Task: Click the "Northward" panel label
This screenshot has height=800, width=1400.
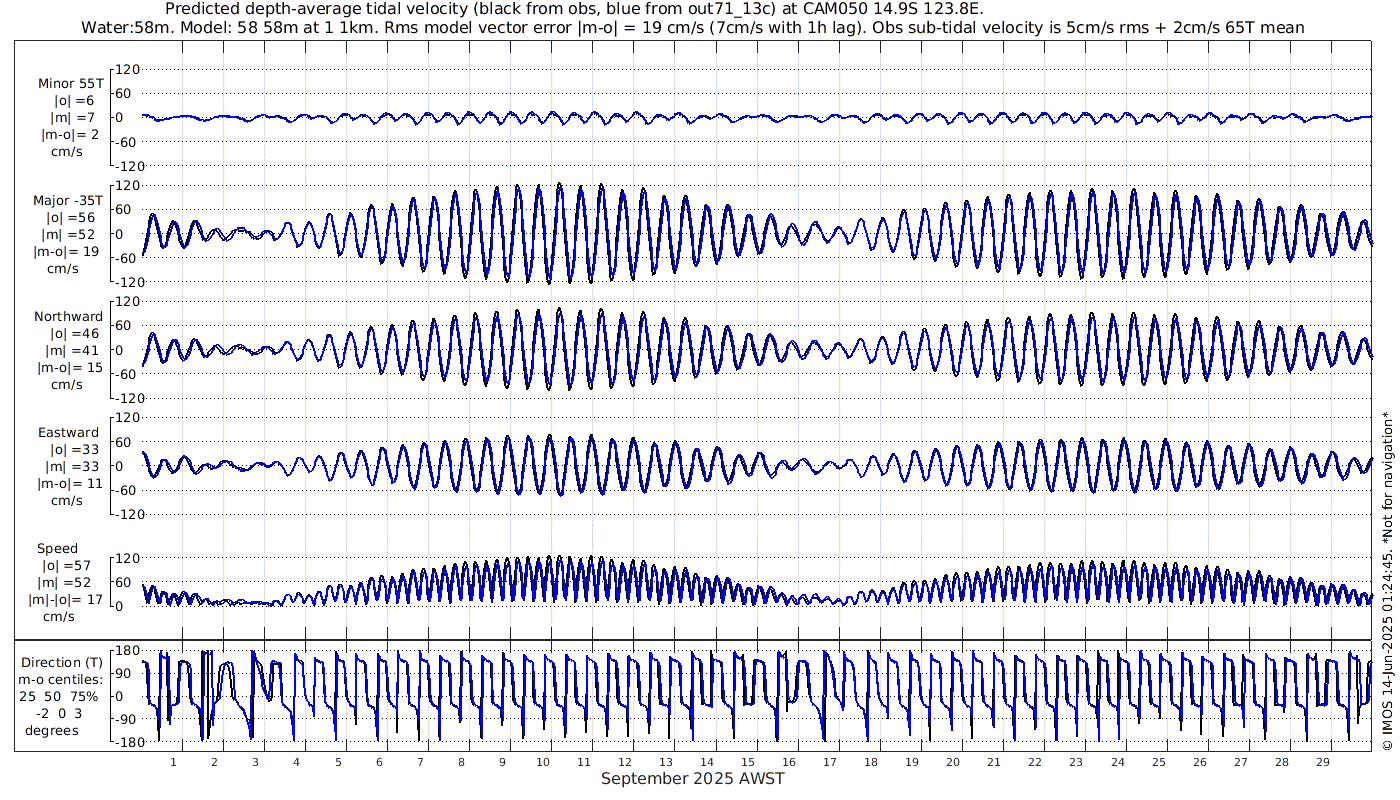Action: (68, 317)
